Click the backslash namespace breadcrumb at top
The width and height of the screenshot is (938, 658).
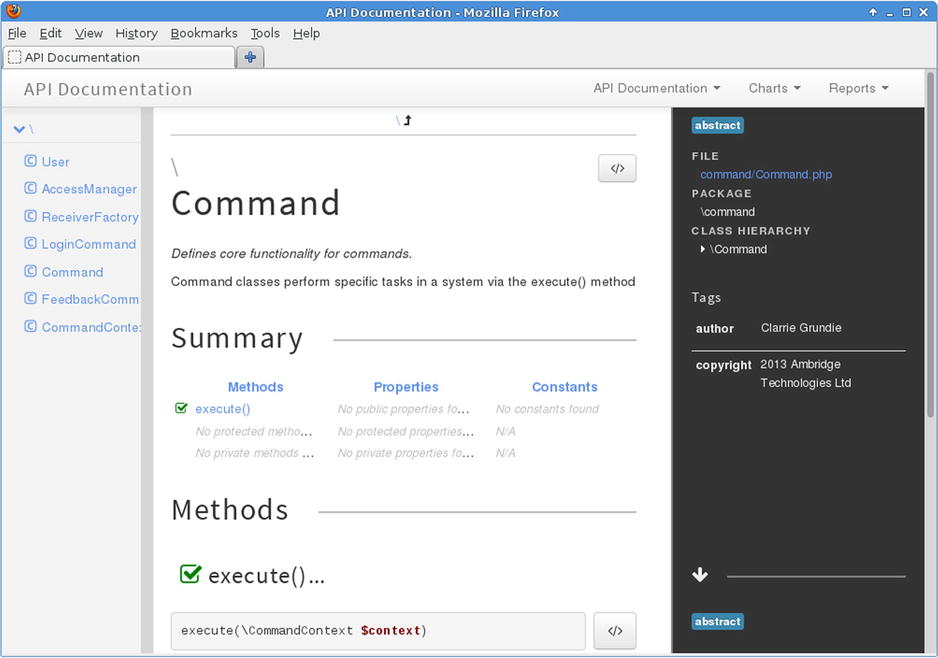(x=398, y=121)
